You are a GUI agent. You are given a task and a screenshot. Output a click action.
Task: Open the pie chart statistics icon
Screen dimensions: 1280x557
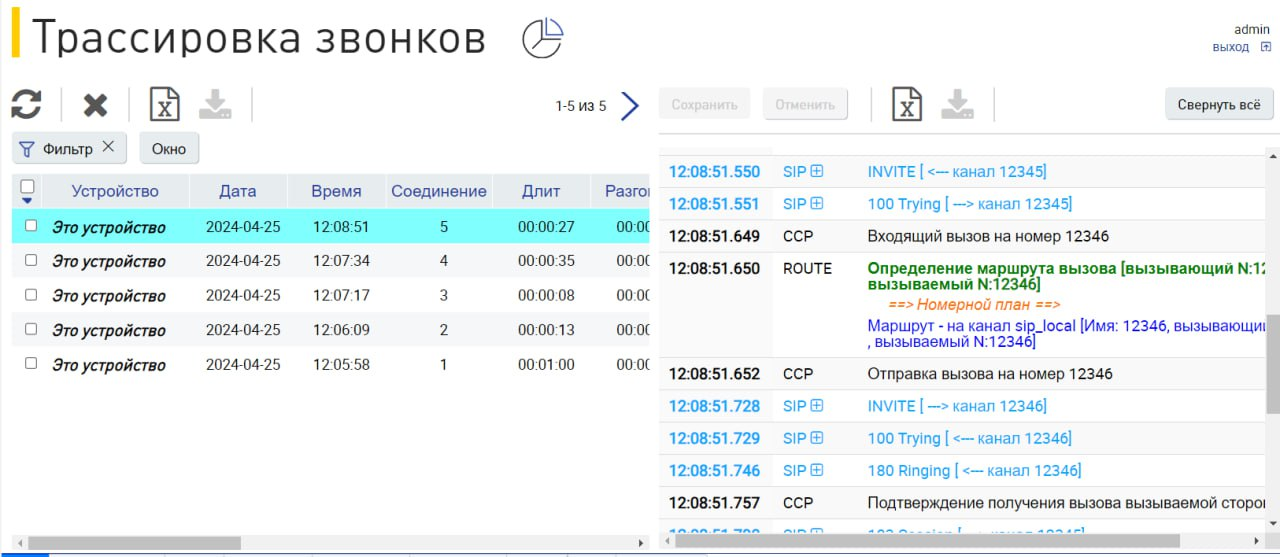tap(543, 39)
